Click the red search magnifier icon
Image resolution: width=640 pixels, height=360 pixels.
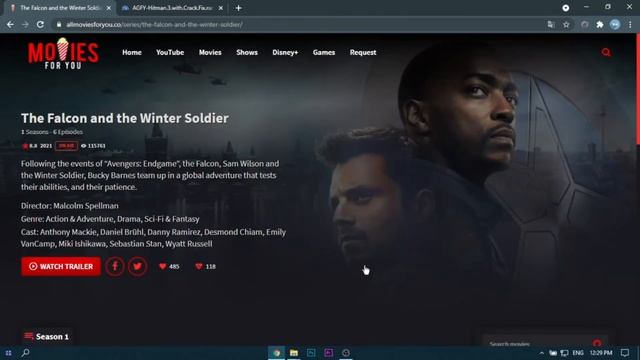click(x=606, y=52)
